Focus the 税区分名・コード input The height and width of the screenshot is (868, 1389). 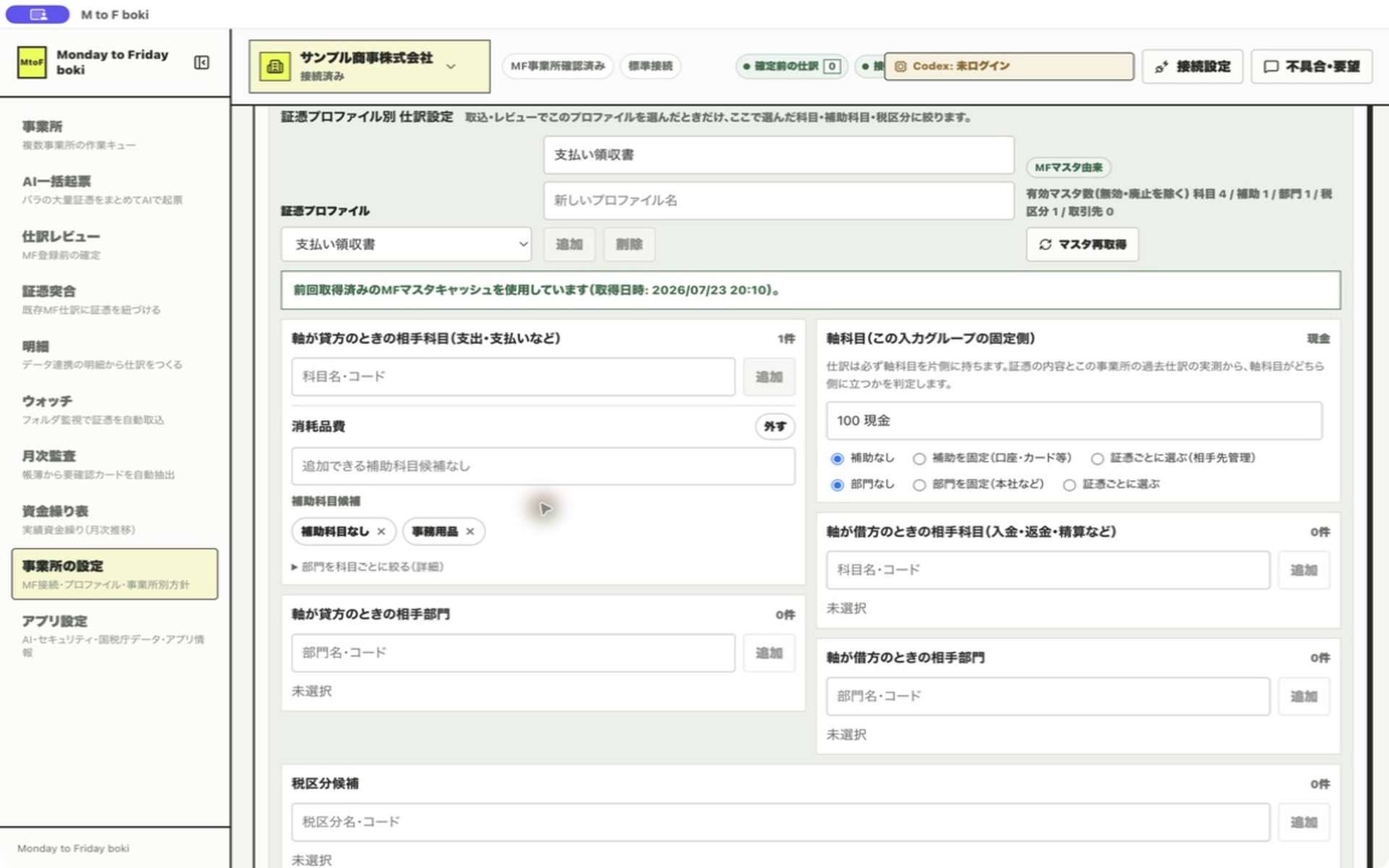(781, 822)
